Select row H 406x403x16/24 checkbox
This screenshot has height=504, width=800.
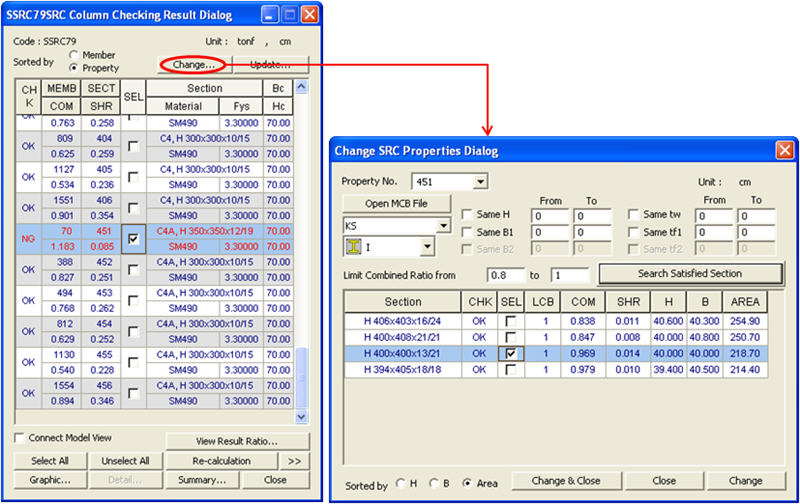[x=511, y=320]
